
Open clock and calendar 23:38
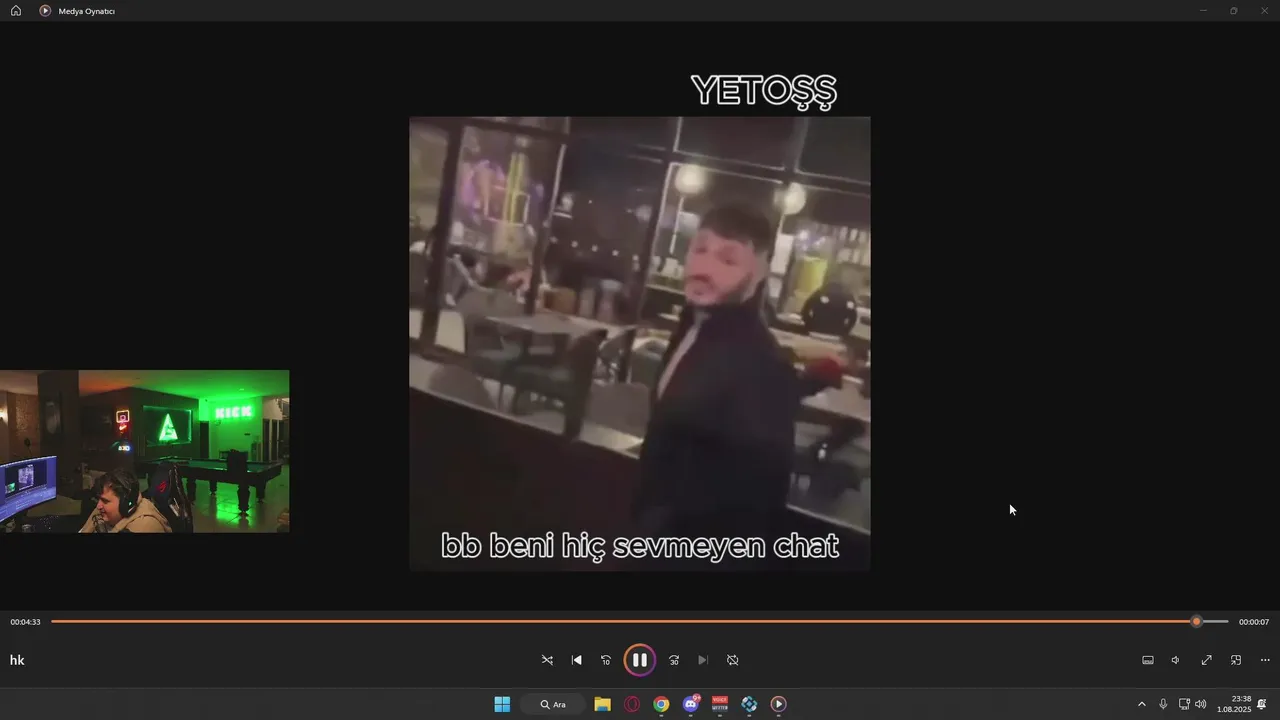[1236, 704]
